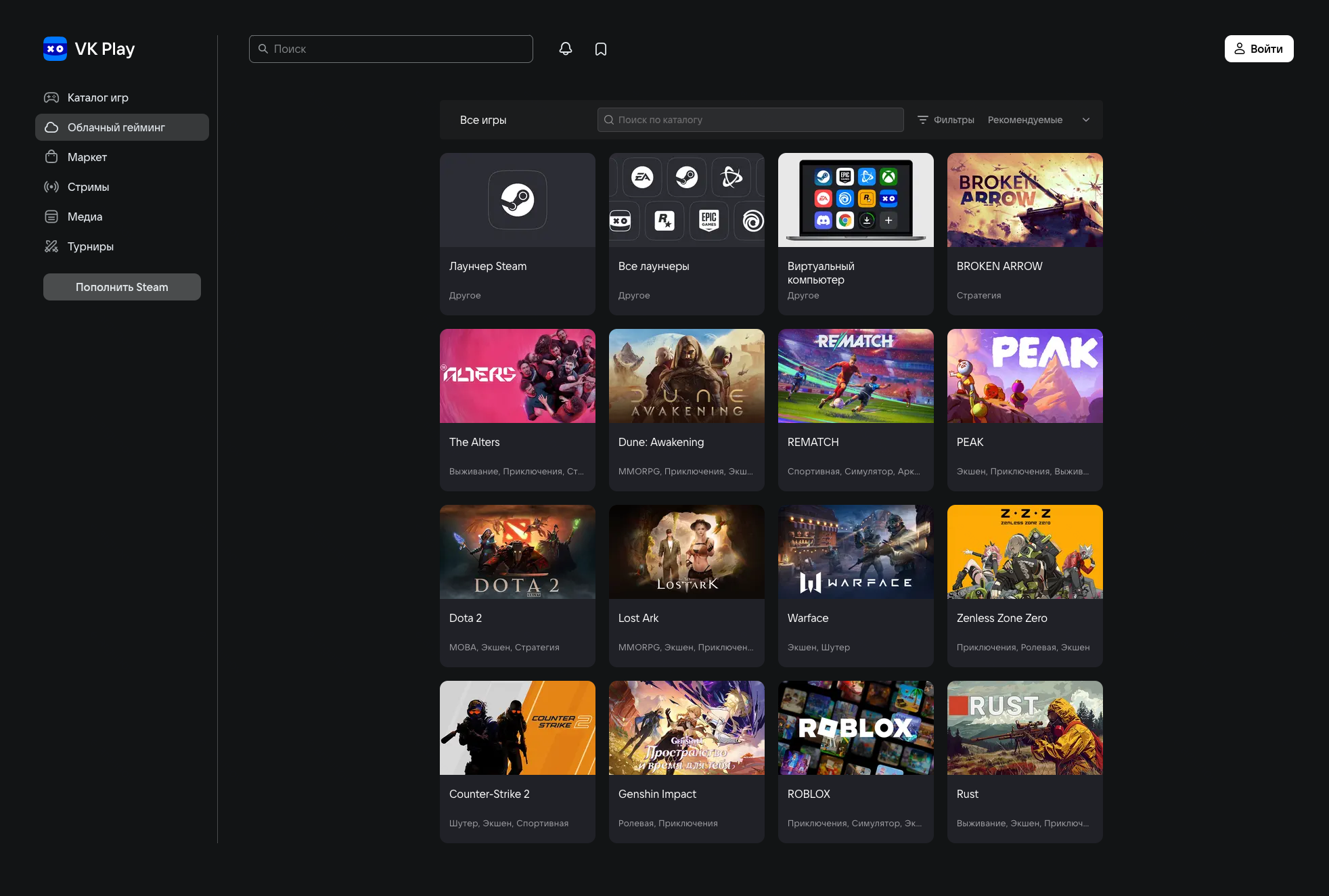
Task: Open Dota 2 game thumbnail
Action: [x=518, y=552]
